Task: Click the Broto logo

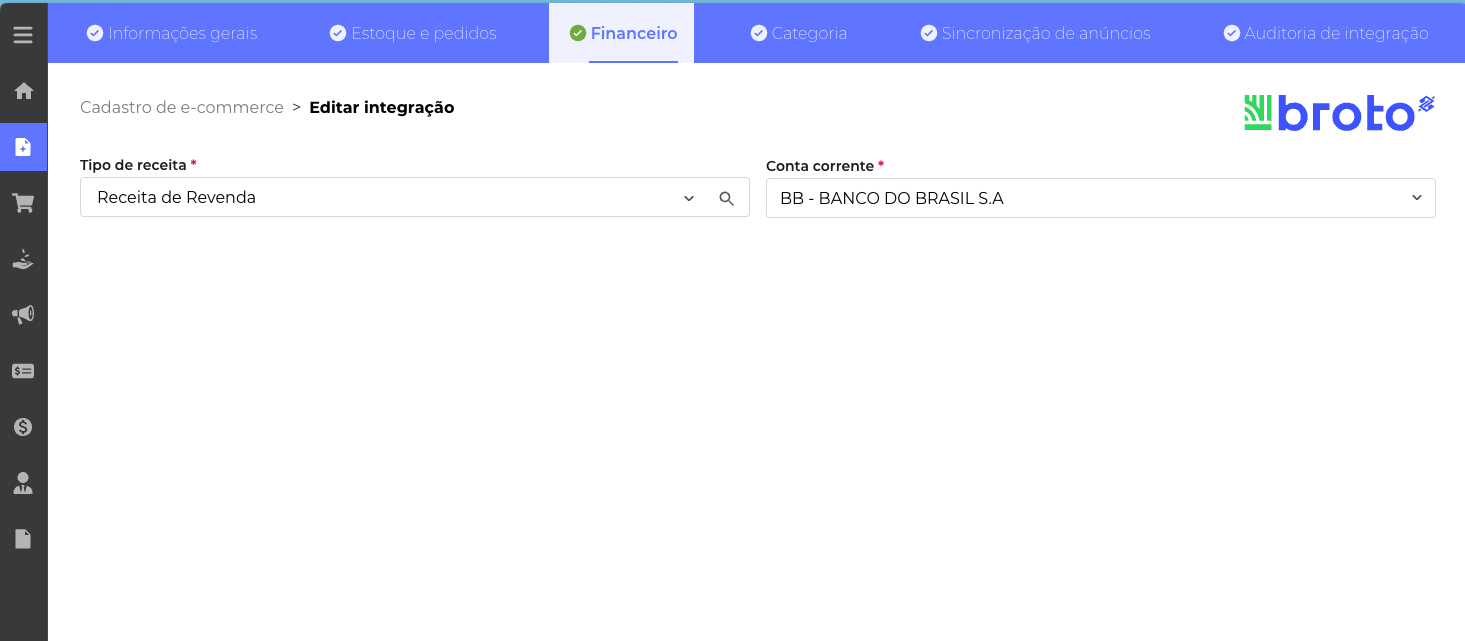Action: point(1339,113)
